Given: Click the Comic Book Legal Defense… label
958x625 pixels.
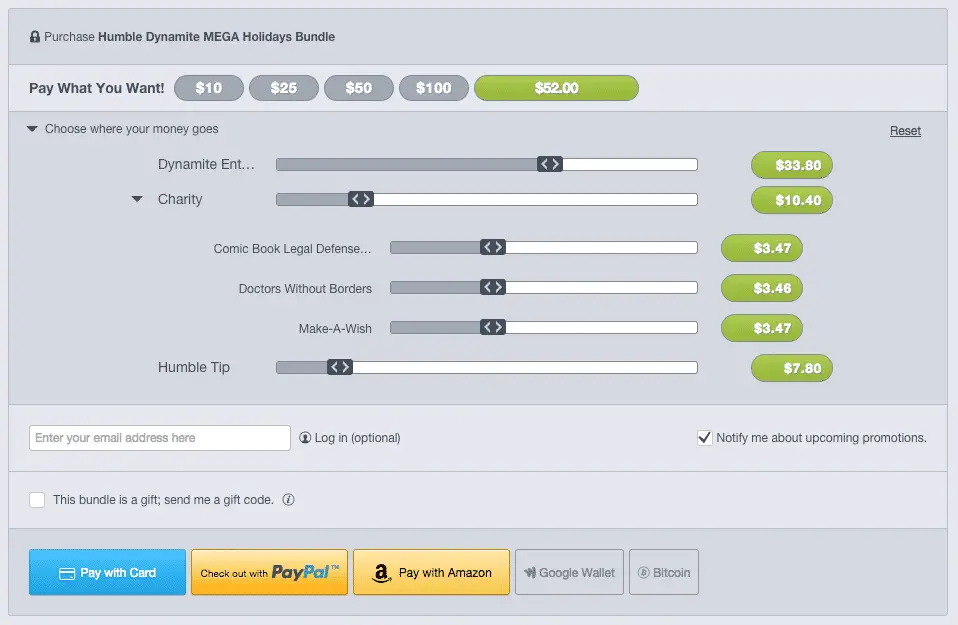Looking at the screenshot, I should coord(292,249).
